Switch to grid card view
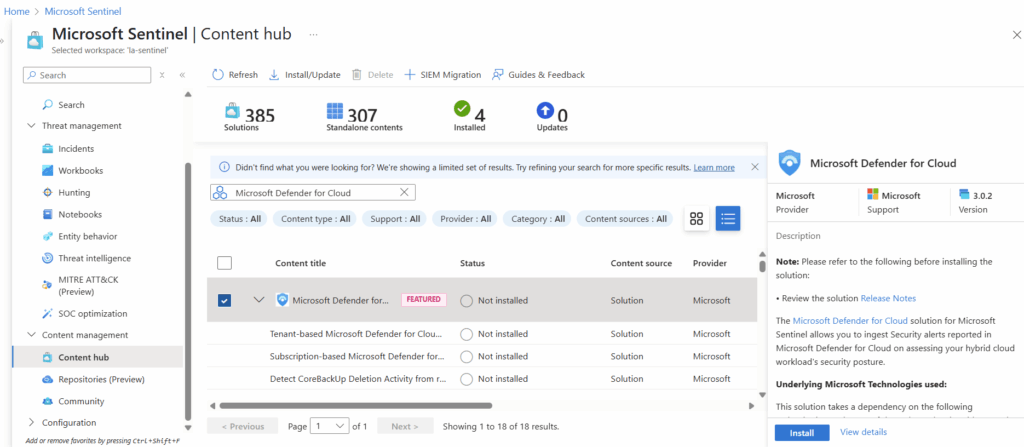Image resolution: width=1024 pixels, height=447 pixels. (x=696, y=219)
